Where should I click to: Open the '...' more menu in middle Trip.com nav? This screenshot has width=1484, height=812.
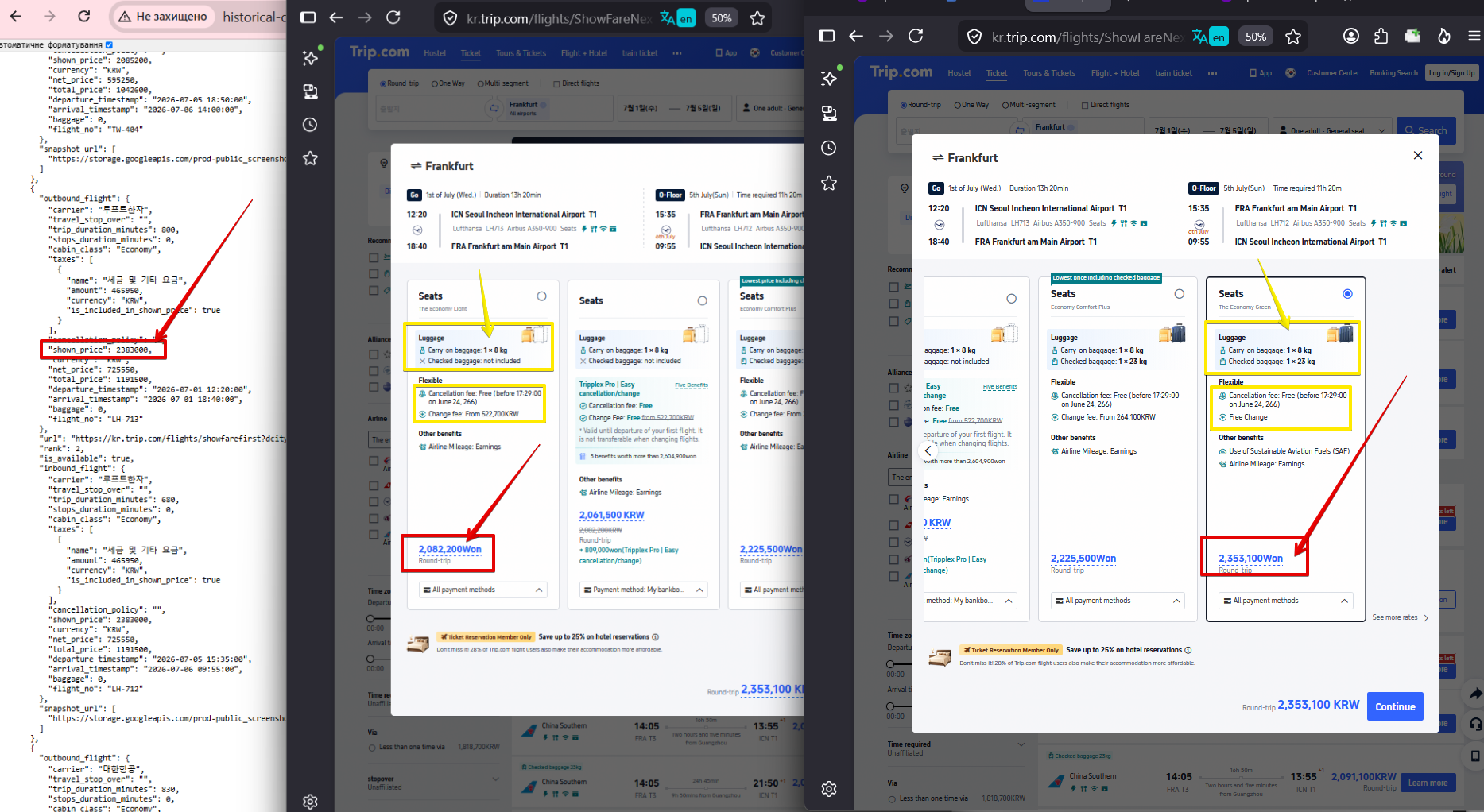pyautogui.click(x=677, y=53)
